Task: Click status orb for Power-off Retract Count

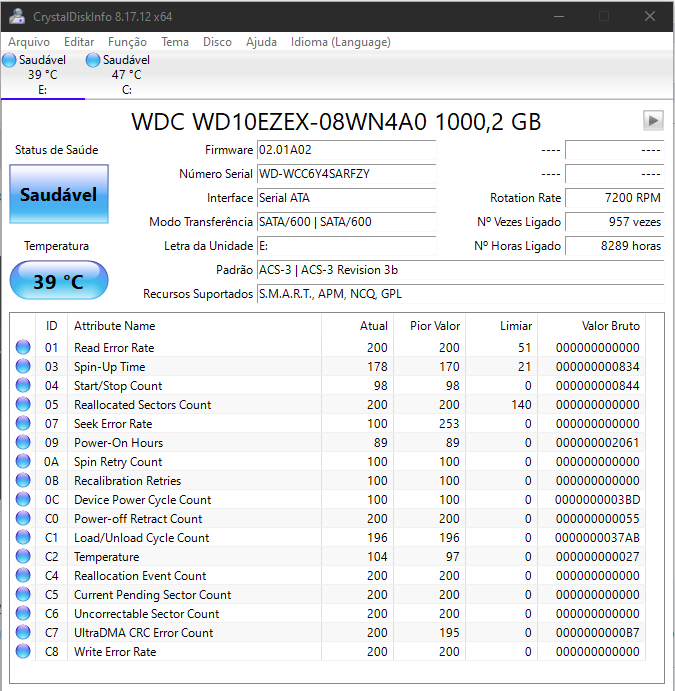Action: point(23,518)
